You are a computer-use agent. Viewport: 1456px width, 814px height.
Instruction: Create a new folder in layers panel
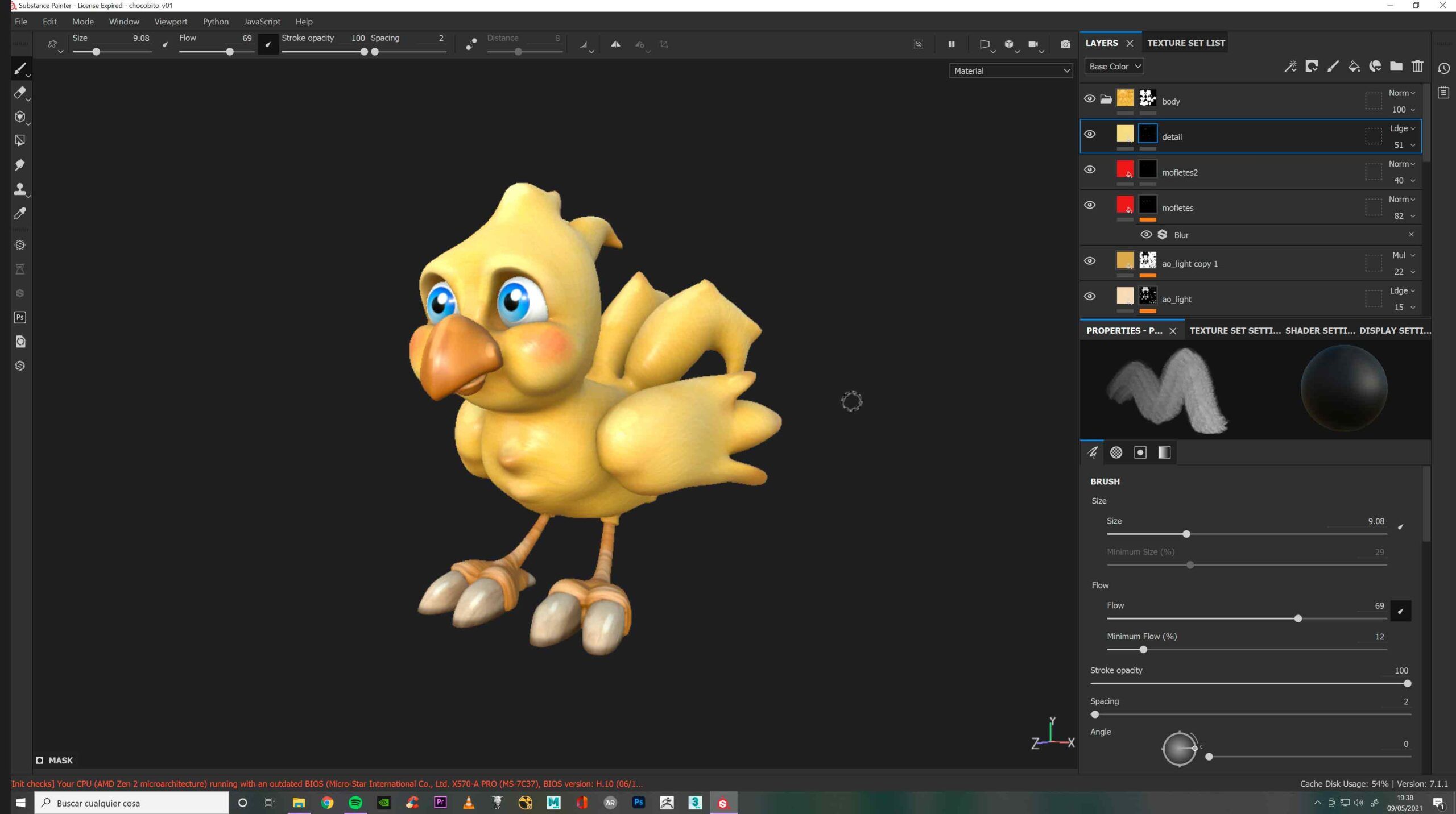(1396, 67)
